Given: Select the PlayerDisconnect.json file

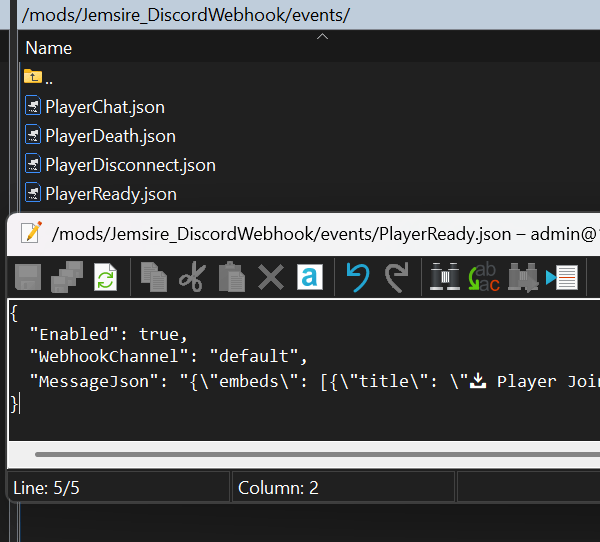Looking at the screenshot, I should coord(130,165).
